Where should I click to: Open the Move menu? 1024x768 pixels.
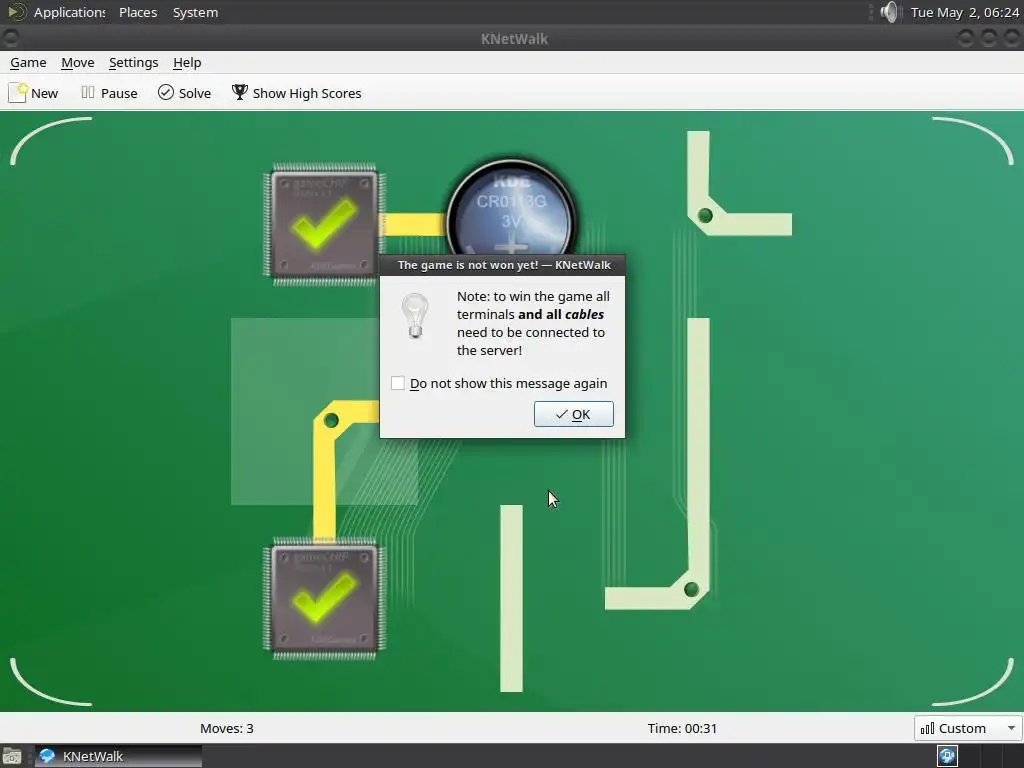(78, 63)
